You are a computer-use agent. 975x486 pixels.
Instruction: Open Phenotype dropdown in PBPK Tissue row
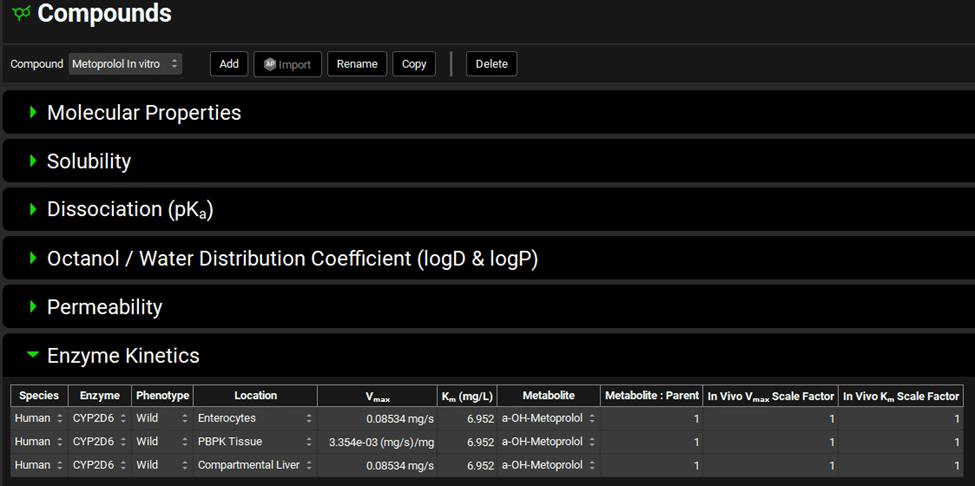coord(162,442)
